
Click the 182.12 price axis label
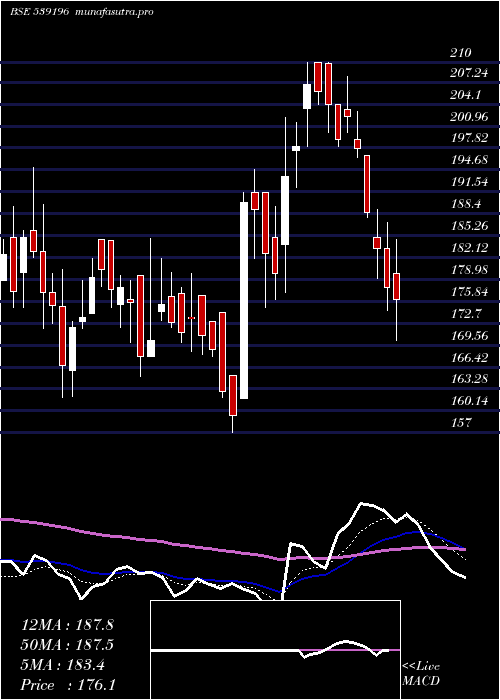pyautogui.click(x=469, y=248)
